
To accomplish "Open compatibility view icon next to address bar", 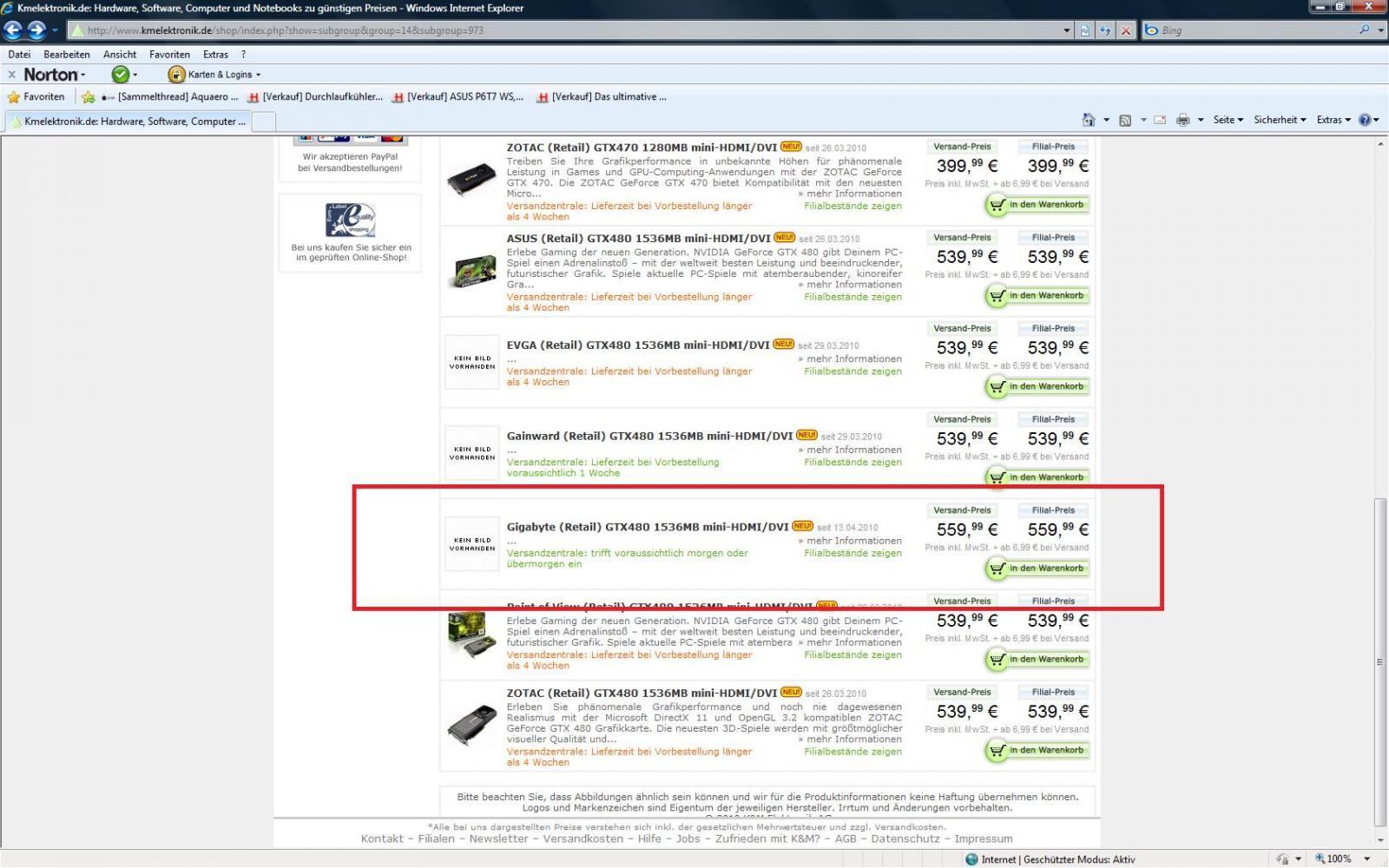I will click(x=1085, y=30).
